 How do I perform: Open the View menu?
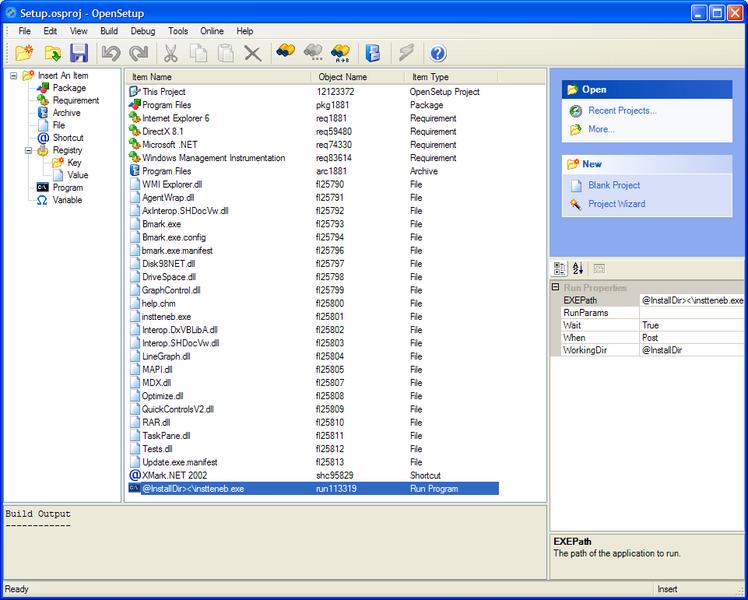(79, 31)
